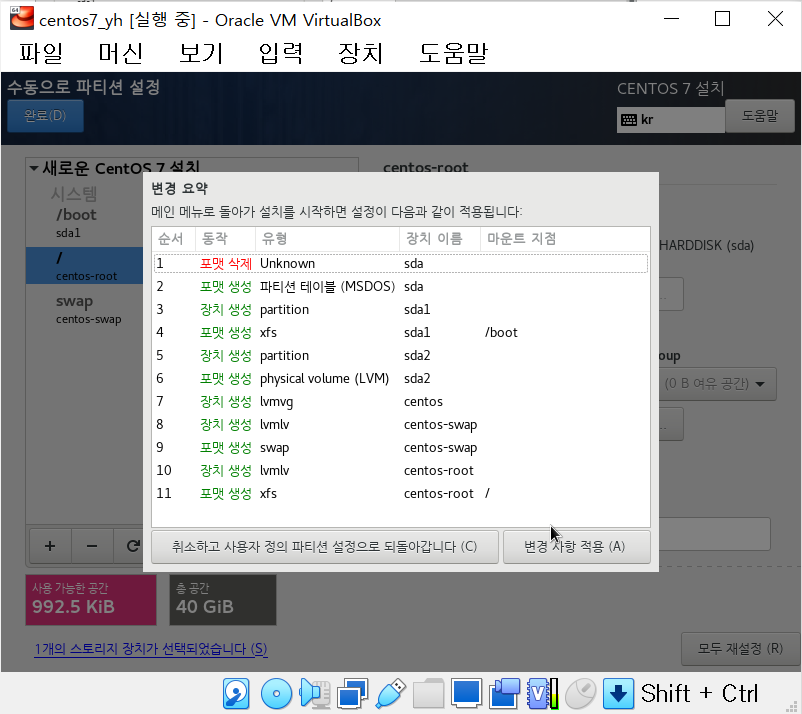This screenshot has width=802, height=714.
Task: Click the 마운트 지점 column header
Action: [x=565, y=239]
